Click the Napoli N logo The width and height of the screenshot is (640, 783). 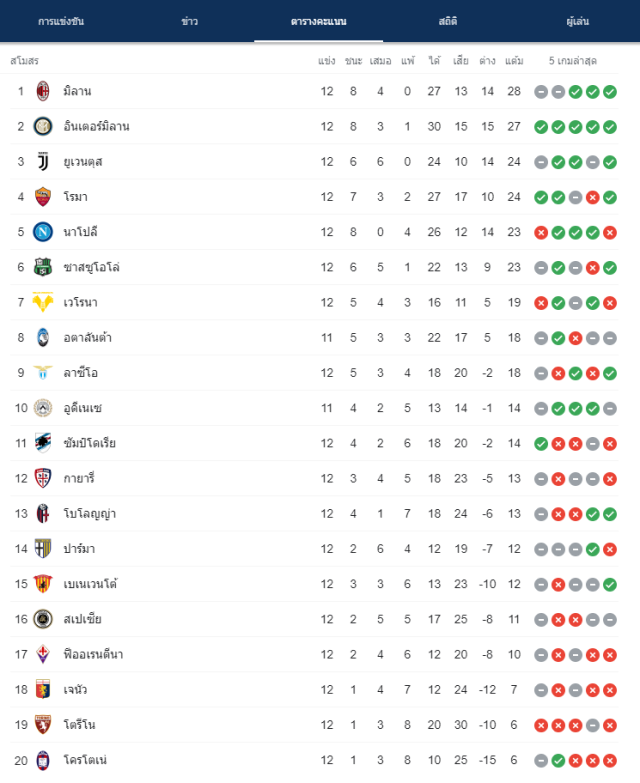click(x=43, y=232)
